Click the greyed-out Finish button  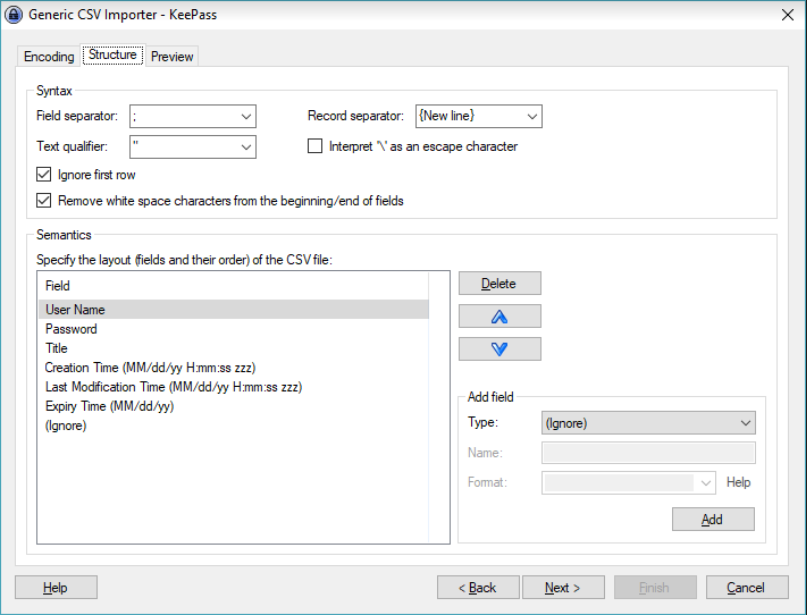[655, 587]
